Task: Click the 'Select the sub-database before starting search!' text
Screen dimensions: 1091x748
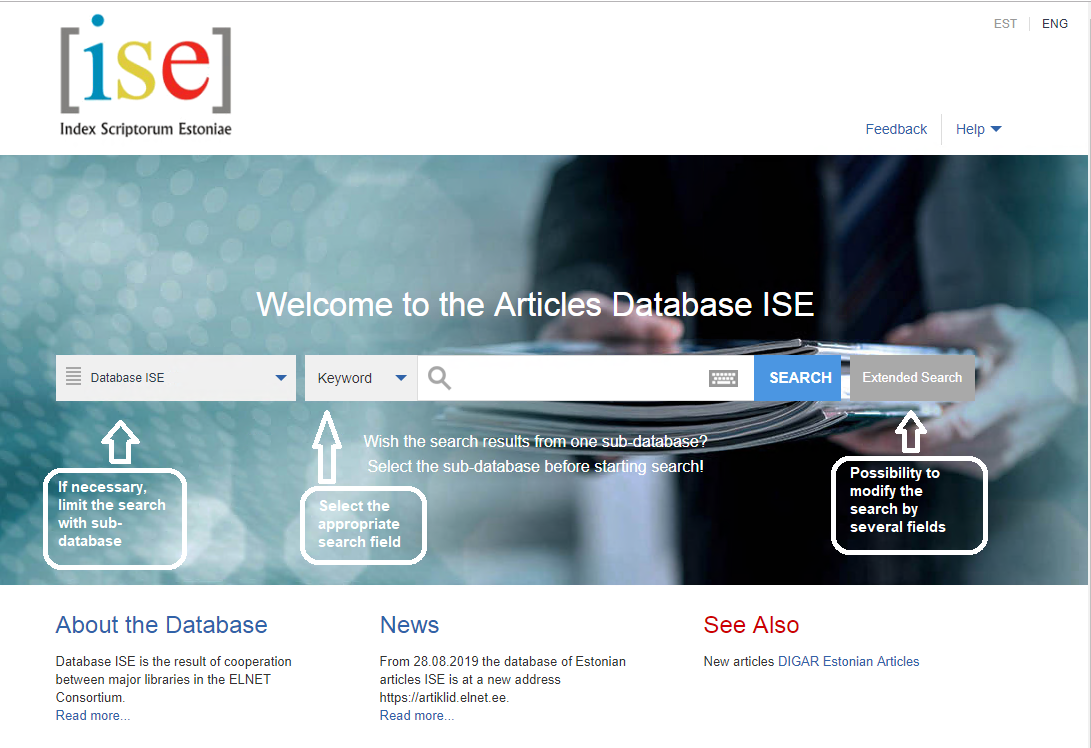Action: click(x=535, y=466)
